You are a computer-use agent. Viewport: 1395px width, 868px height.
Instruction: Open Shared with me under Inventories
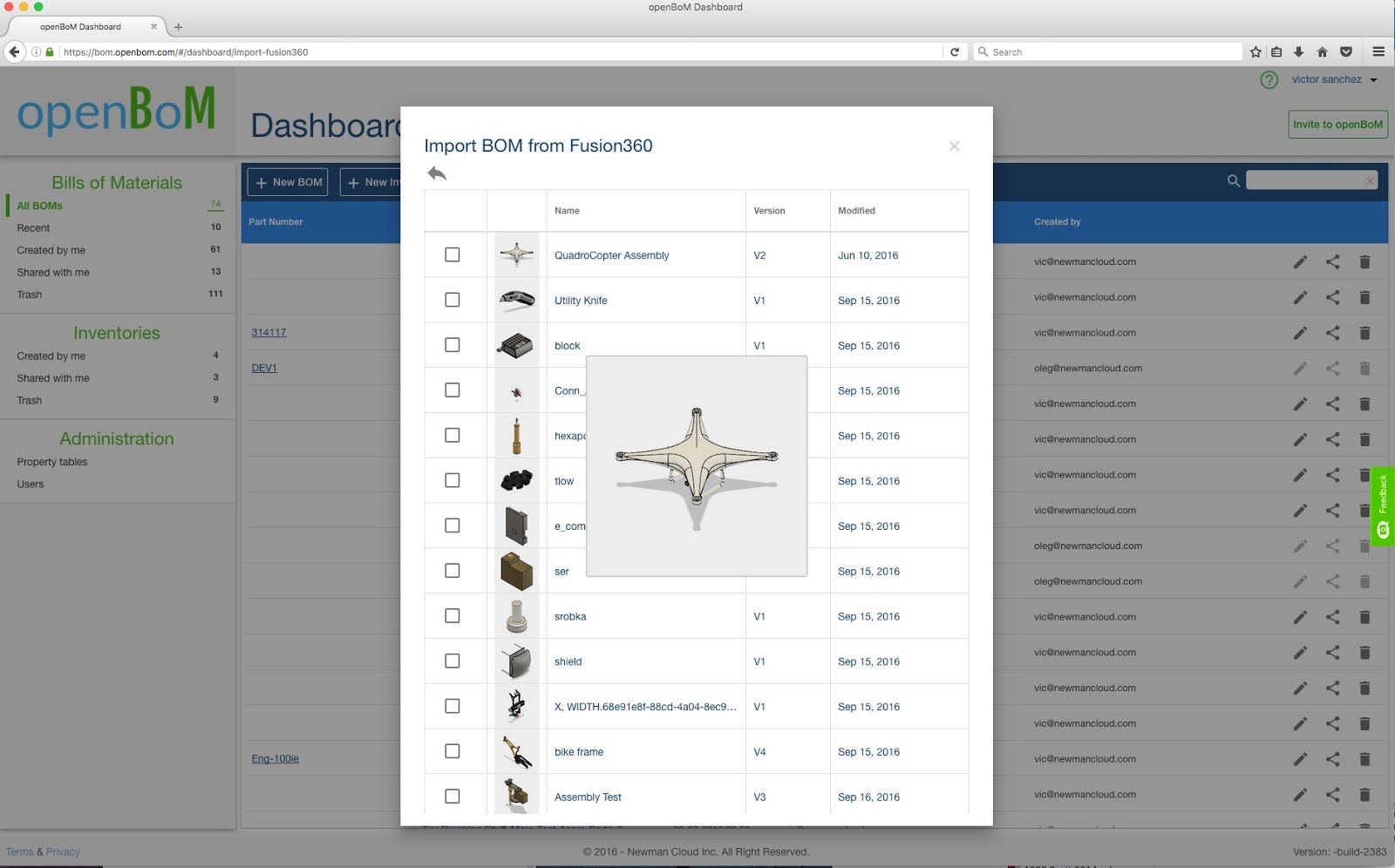point(52,378)
